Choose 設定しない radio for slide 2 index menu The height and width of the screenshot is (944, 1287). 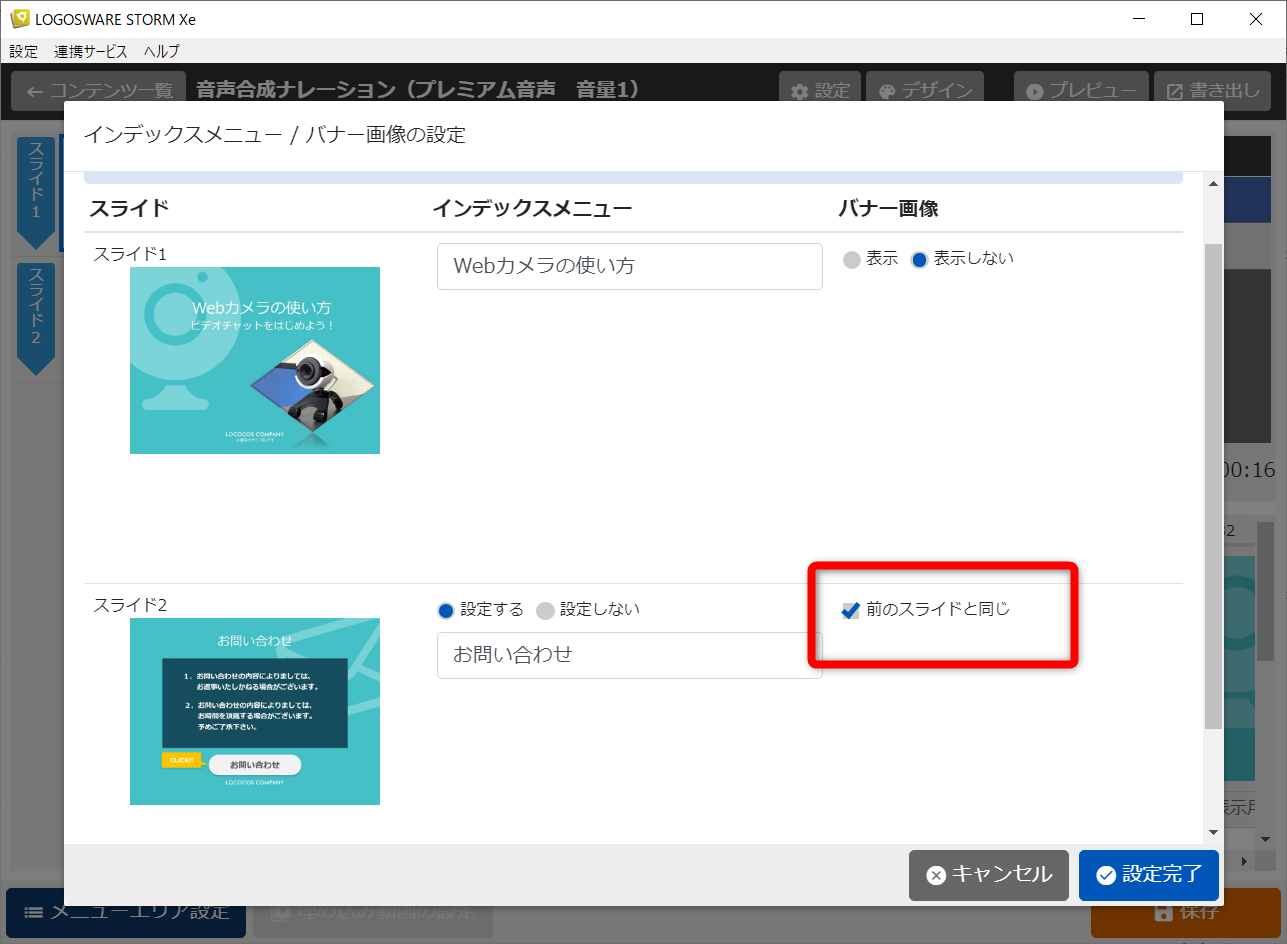point(545,611)
